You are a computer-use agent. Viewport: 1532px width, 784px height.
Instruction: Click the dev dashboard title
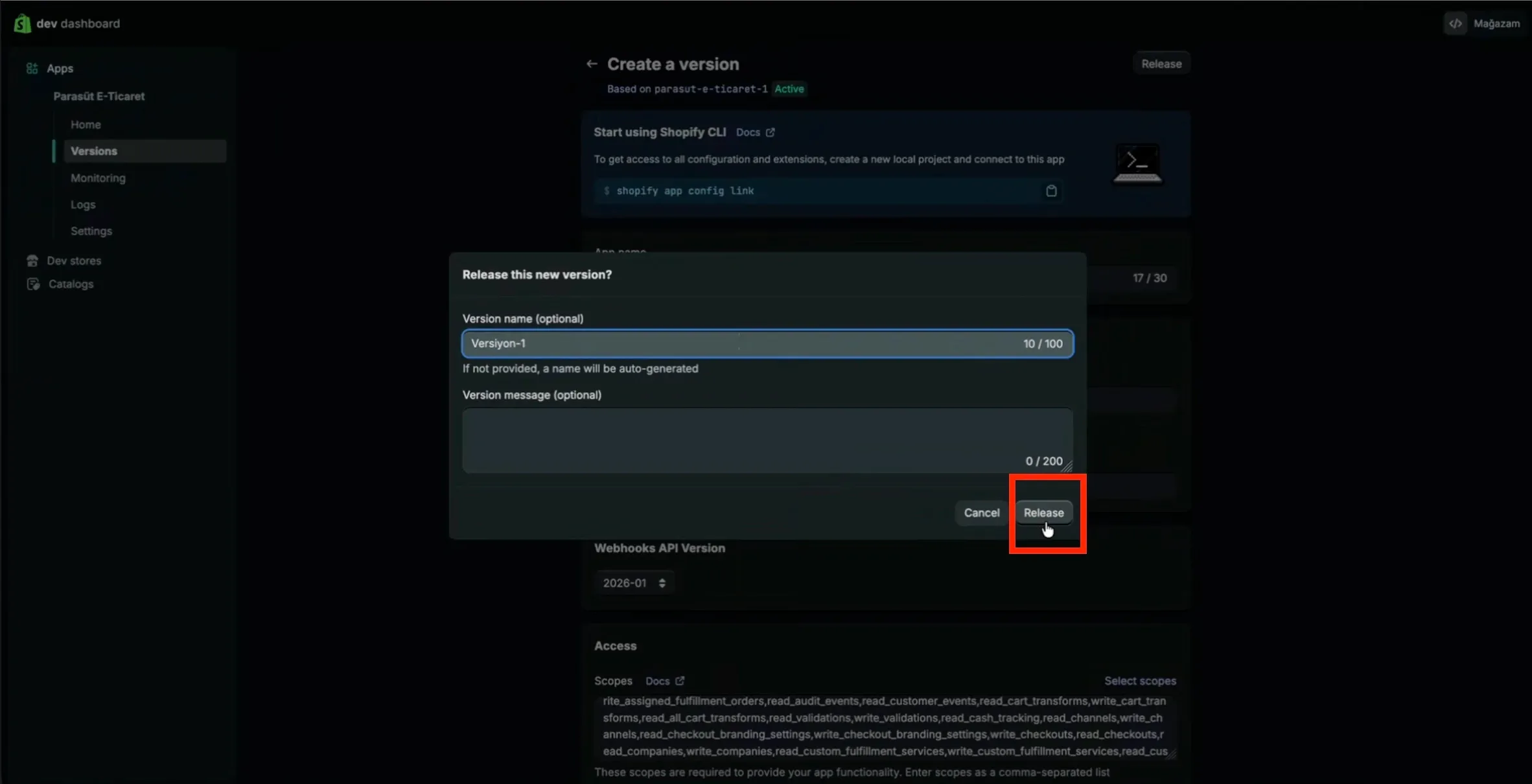[x=78, y=23]
